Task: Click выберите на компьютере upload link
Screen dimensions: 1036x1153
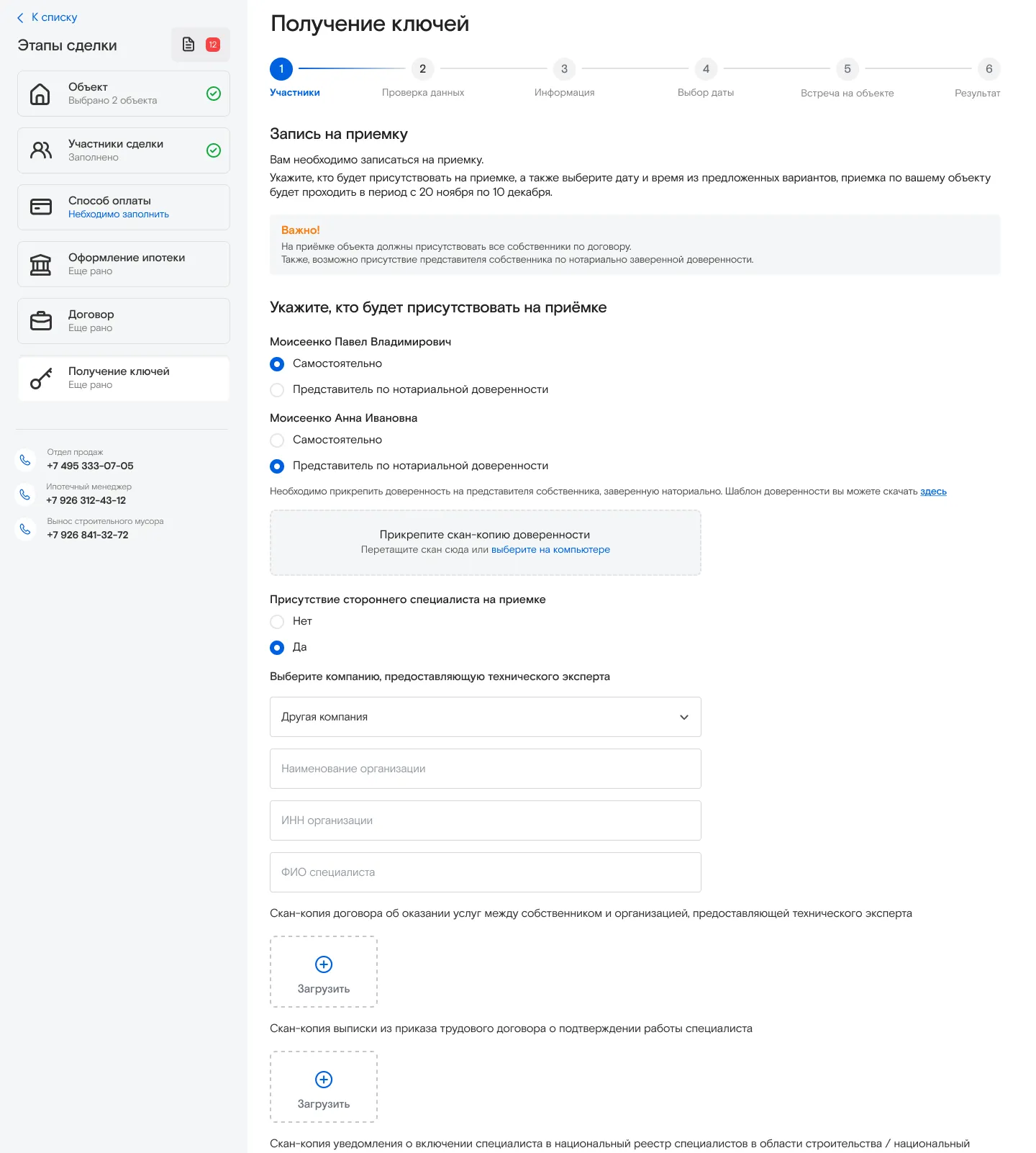Action: (x=550, y=550)
